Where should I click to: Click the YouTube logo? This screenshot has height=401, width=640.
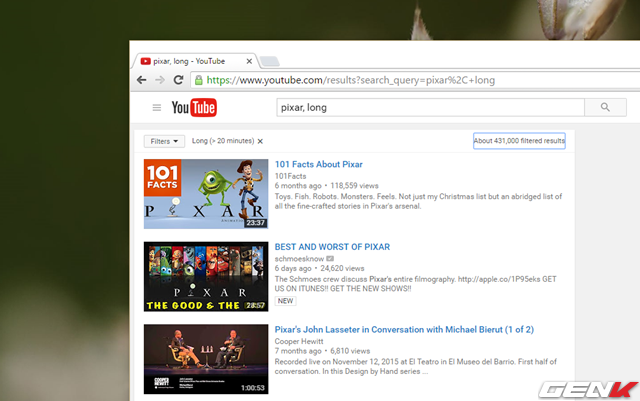(x=194, y=108)
